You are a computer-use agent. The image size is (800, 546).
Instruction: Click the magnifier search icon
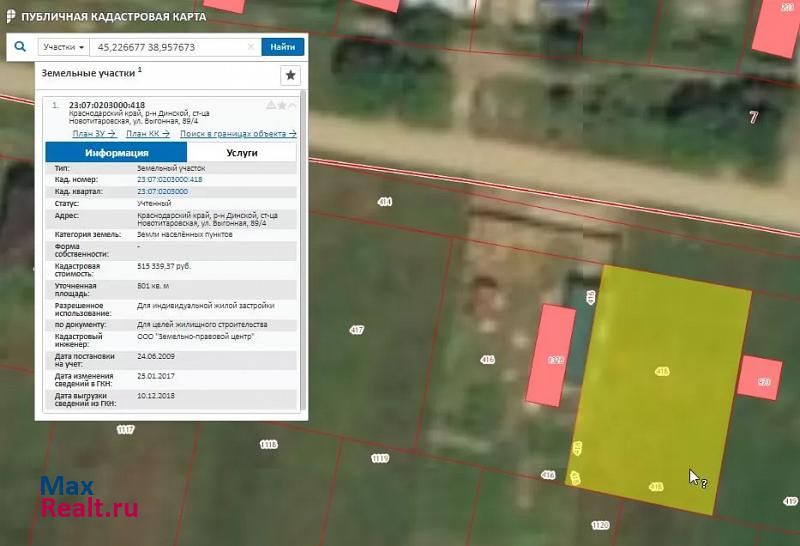[x=20, y=46]
